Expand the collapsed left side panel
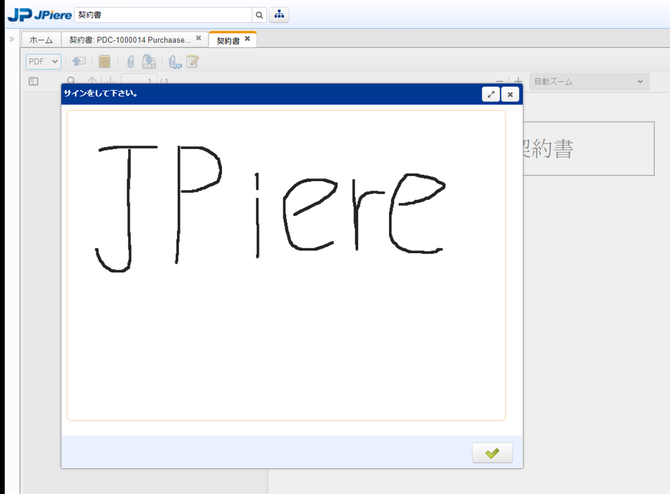 point(12,39)
